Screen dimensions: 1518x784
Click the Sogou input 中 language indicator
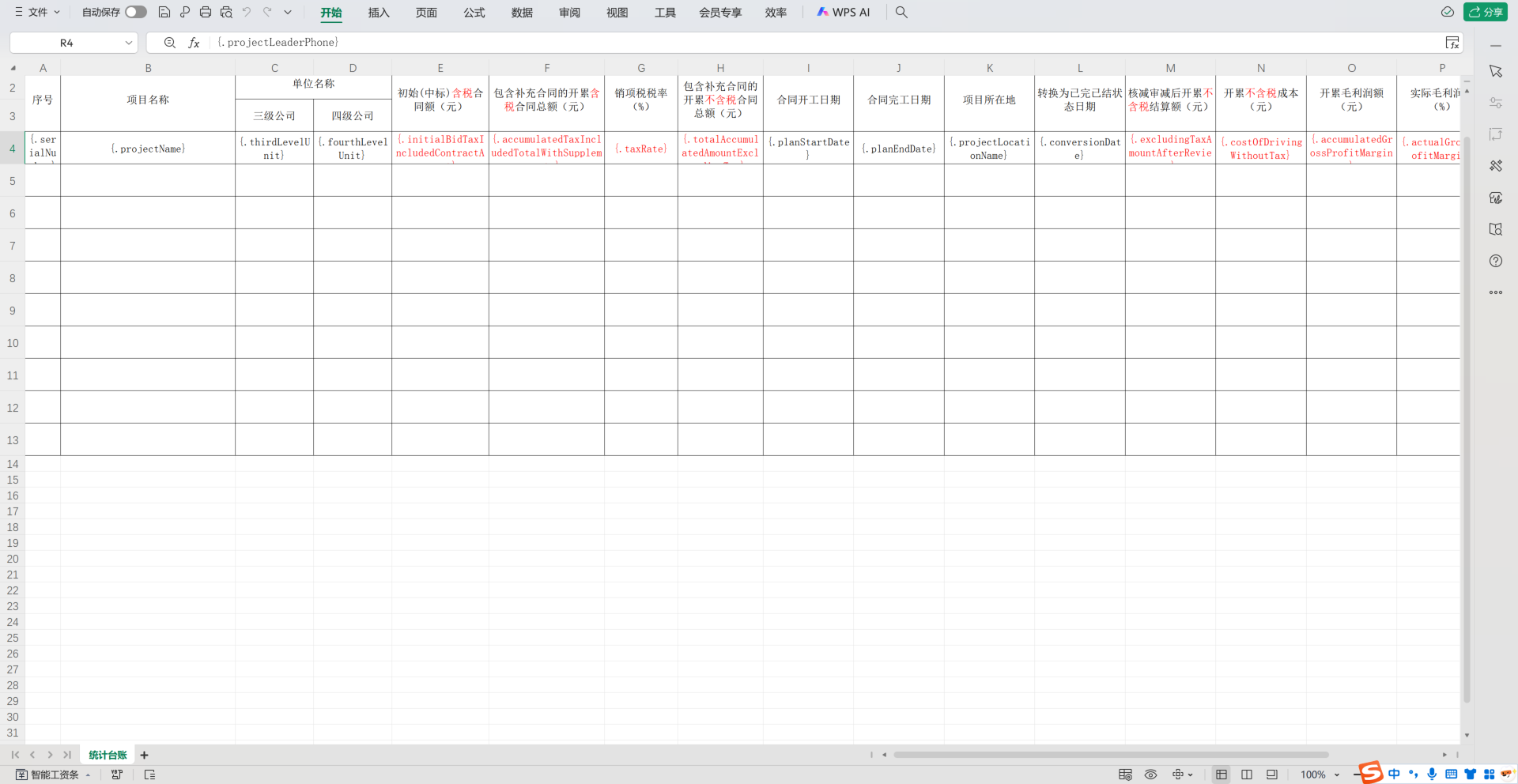coord(1394,775)
